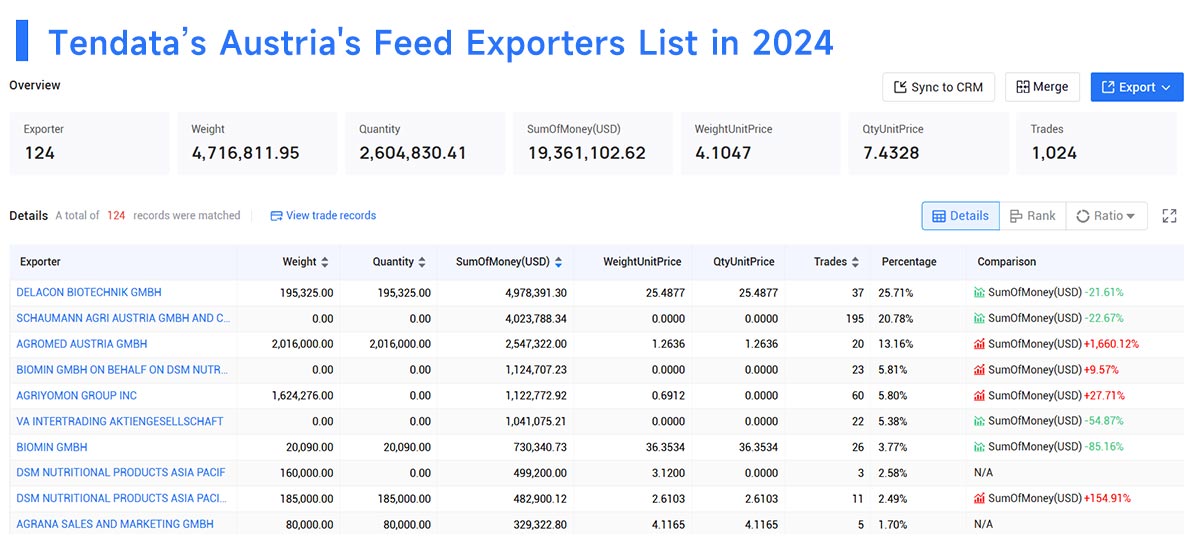Screen dimensions: 1190x538
Task: Open BIOMIN GMBH exporter link
Action: [x=52, y=446]
